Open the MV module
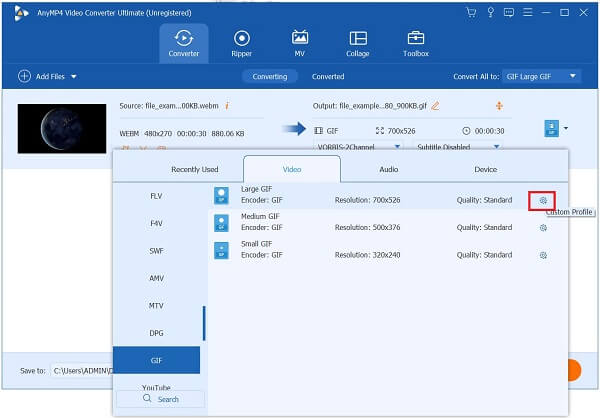Viewport: 600px width, 418px height. click(300, 44)
